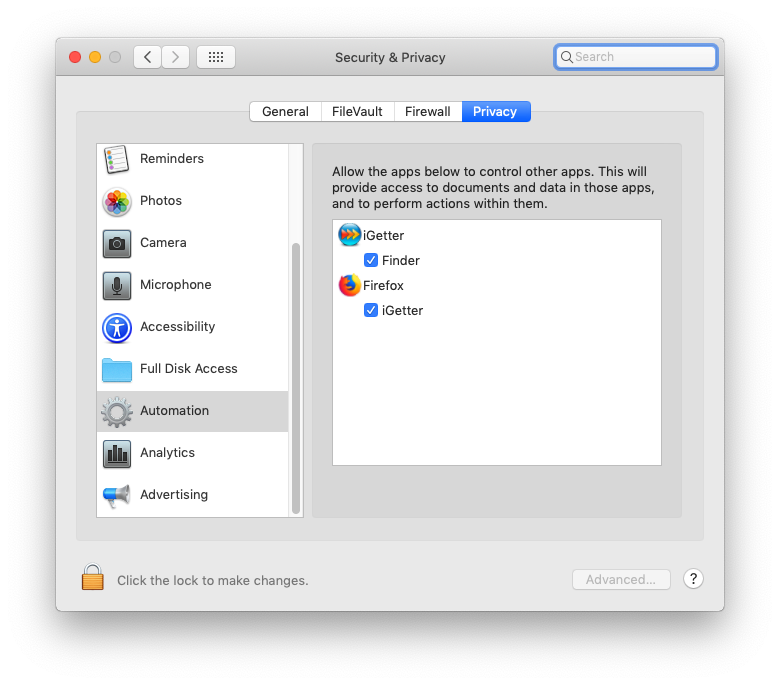The height and width of the screenshot is (685, 780).
Task: Click the lock icon to make changes
Action: click(93, 578)
